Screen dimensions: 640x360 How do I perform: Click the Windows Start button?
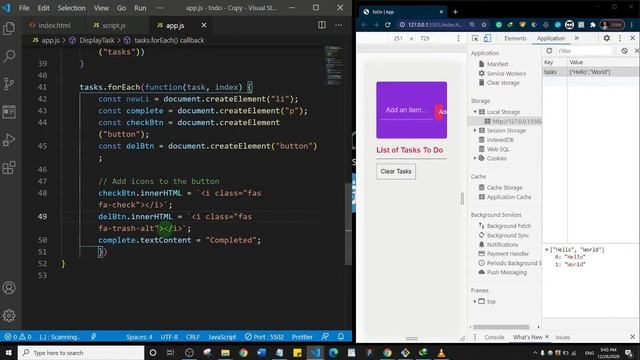tap(8, 352)
